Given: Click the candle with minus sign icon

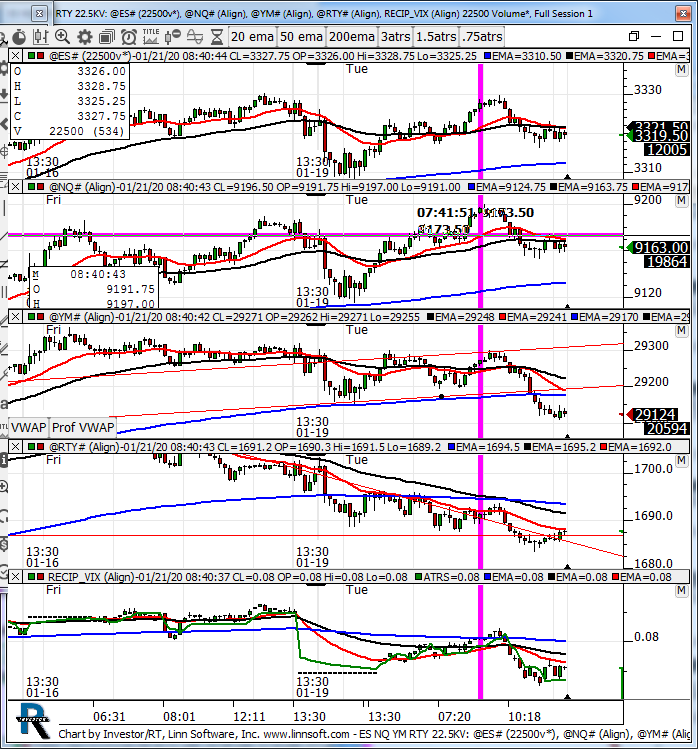Looking at the screenshot, I should (172, 37).
